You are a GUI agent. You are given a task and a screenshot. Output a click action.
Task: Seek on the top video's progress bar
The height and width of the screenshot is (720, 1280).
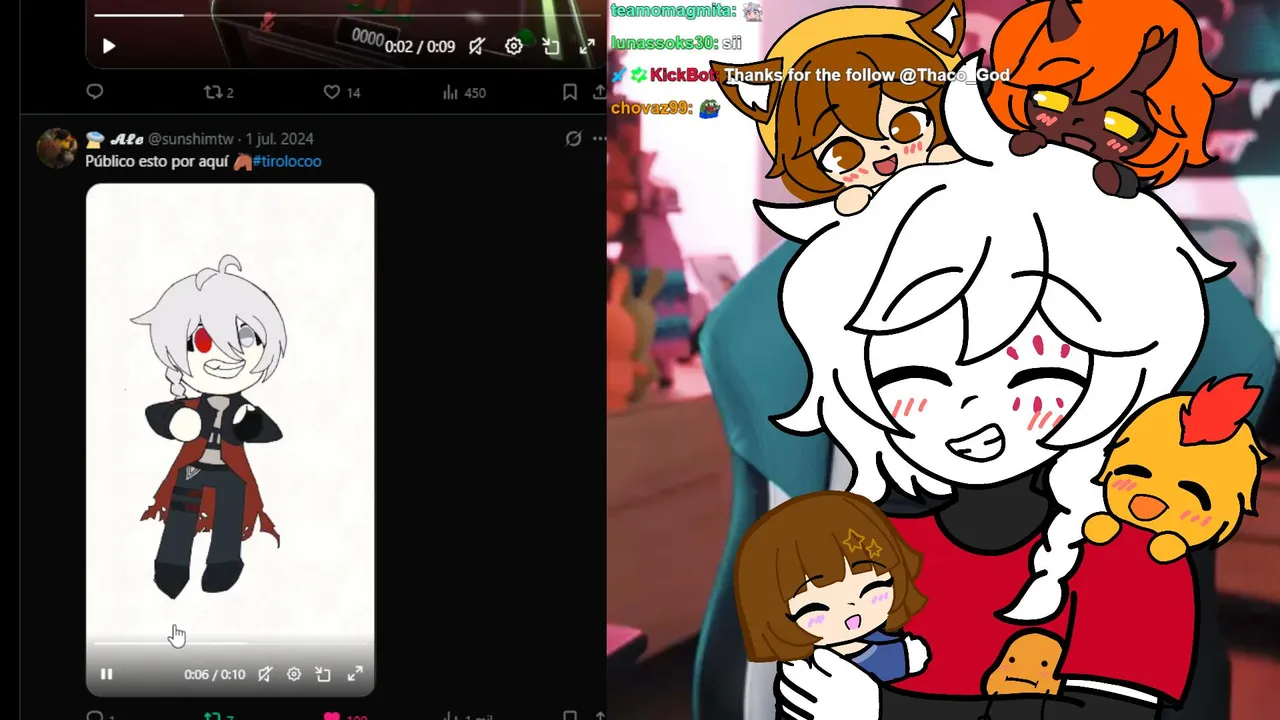[346, 15]
